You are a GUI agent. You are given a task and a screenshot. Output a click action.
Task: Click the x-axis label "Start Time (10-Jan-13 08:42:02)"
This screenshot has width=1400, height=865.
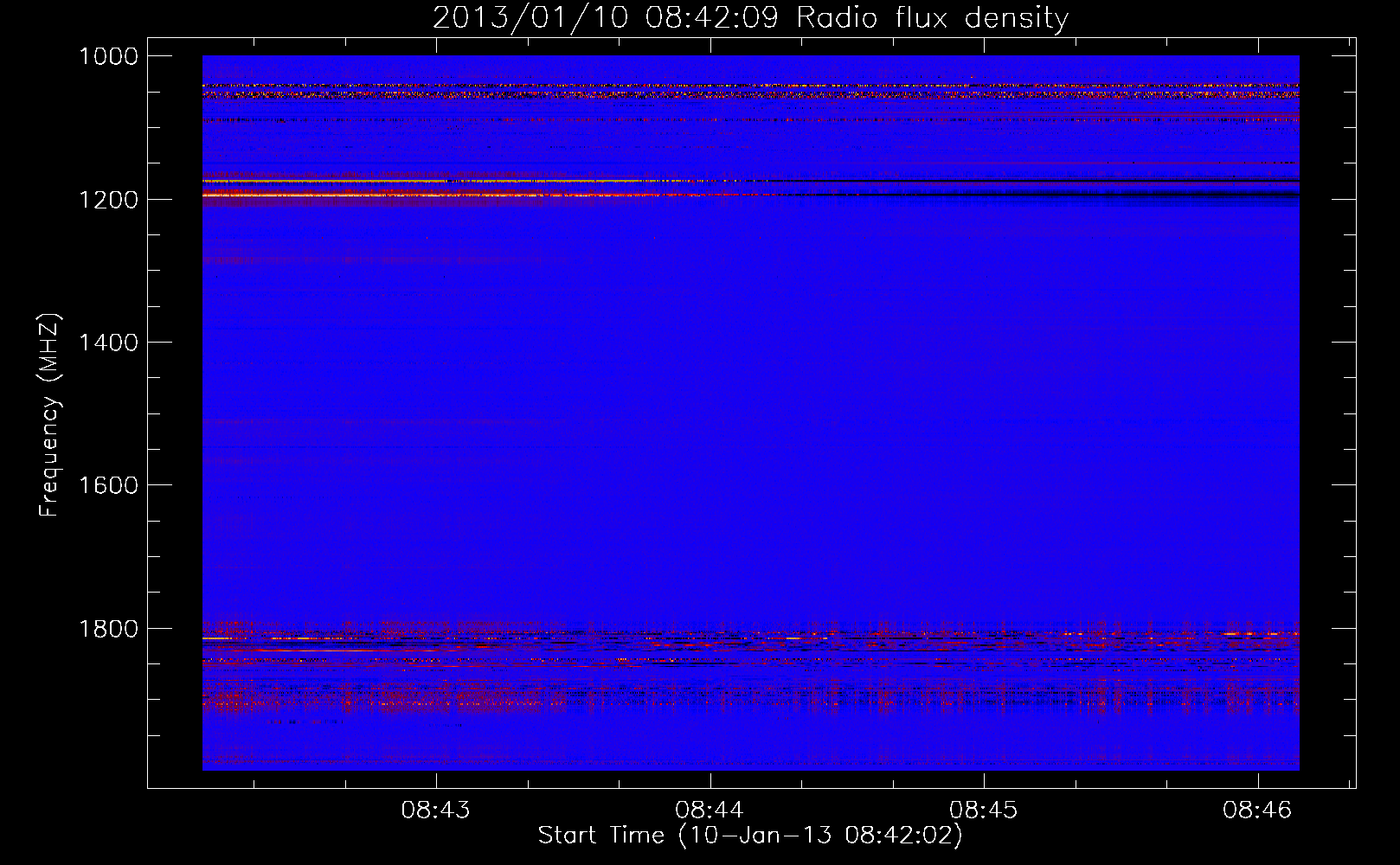coord(750,836)
